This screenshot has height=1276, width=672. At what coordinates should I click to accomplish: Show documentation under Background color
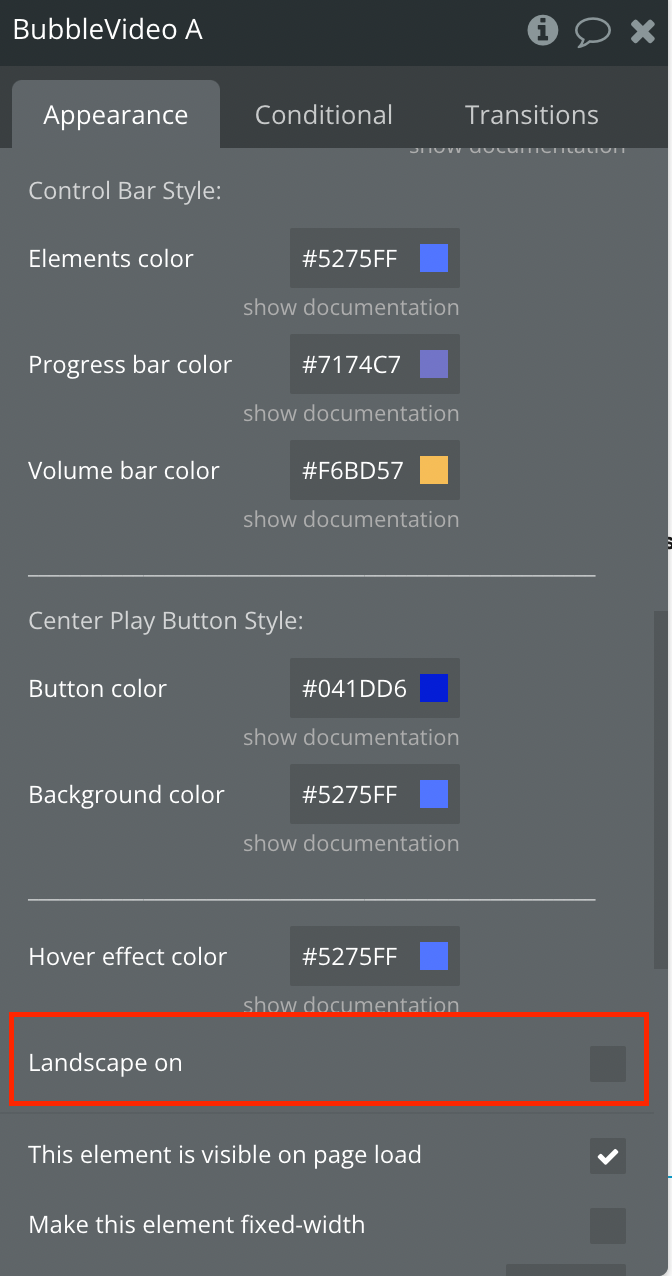point(351,844)
